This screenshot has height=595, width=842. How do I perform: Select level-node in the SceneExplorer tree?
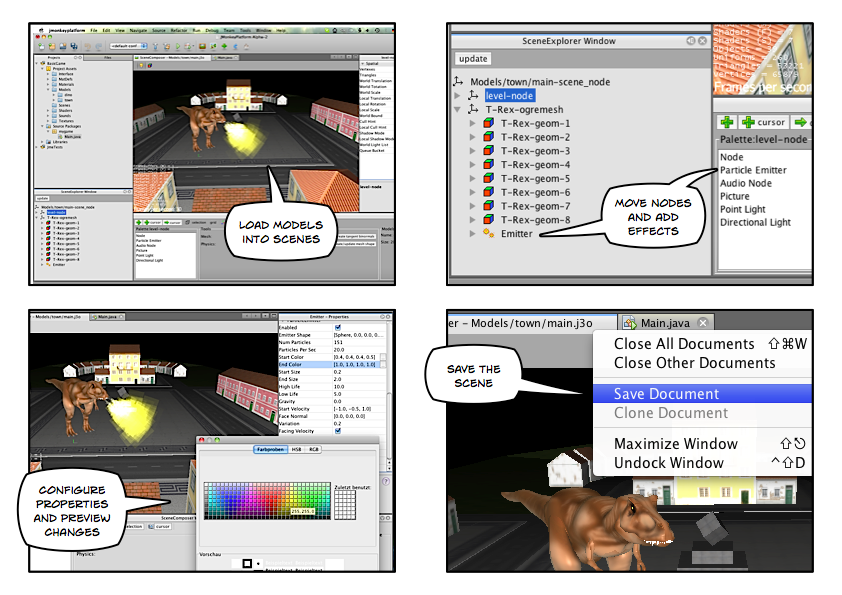click(x=510, y=96)
